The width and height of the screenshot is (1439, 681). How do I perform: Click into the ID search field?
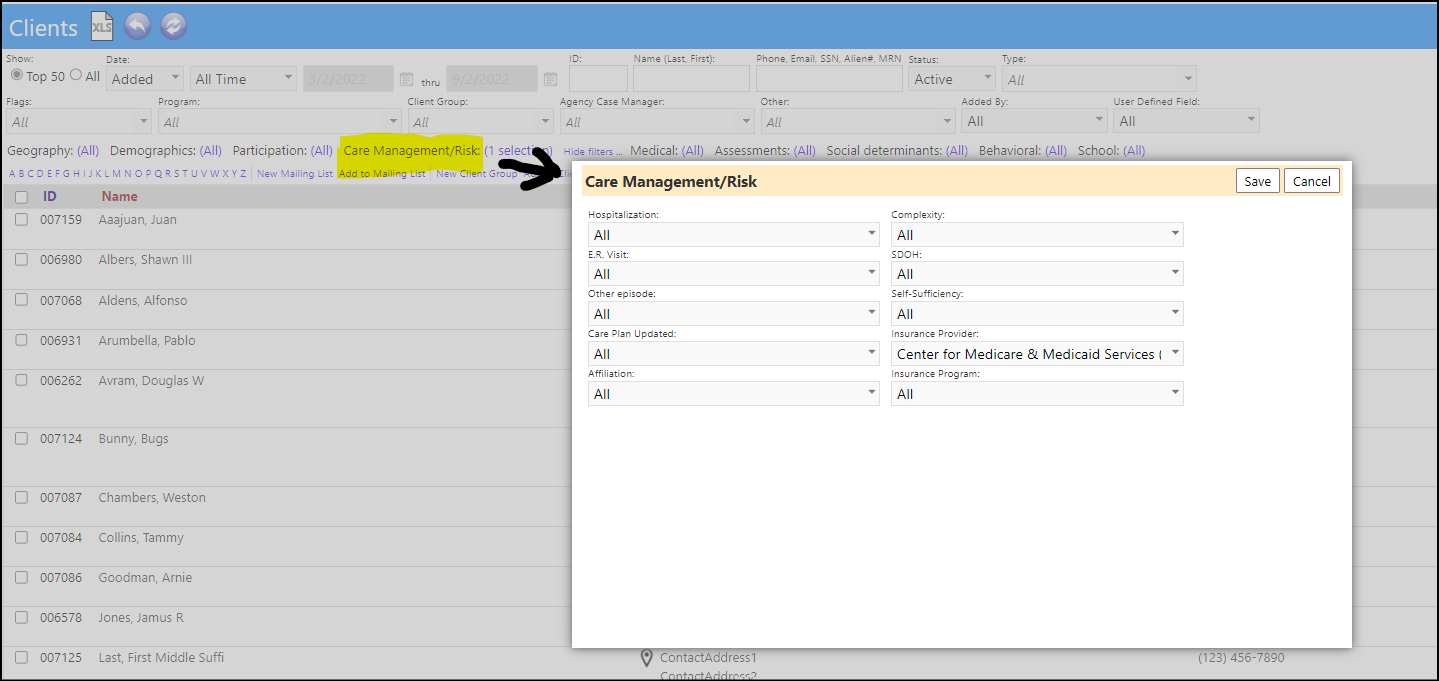(x=598, y=79)
